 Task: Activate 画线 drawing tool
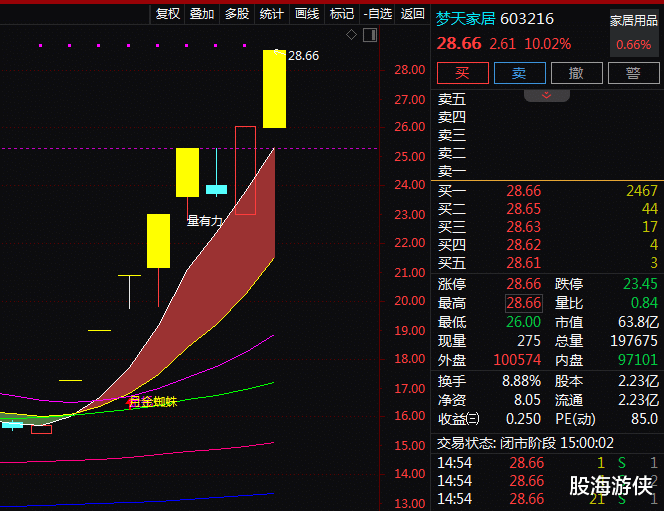click(x=307, y=14)
